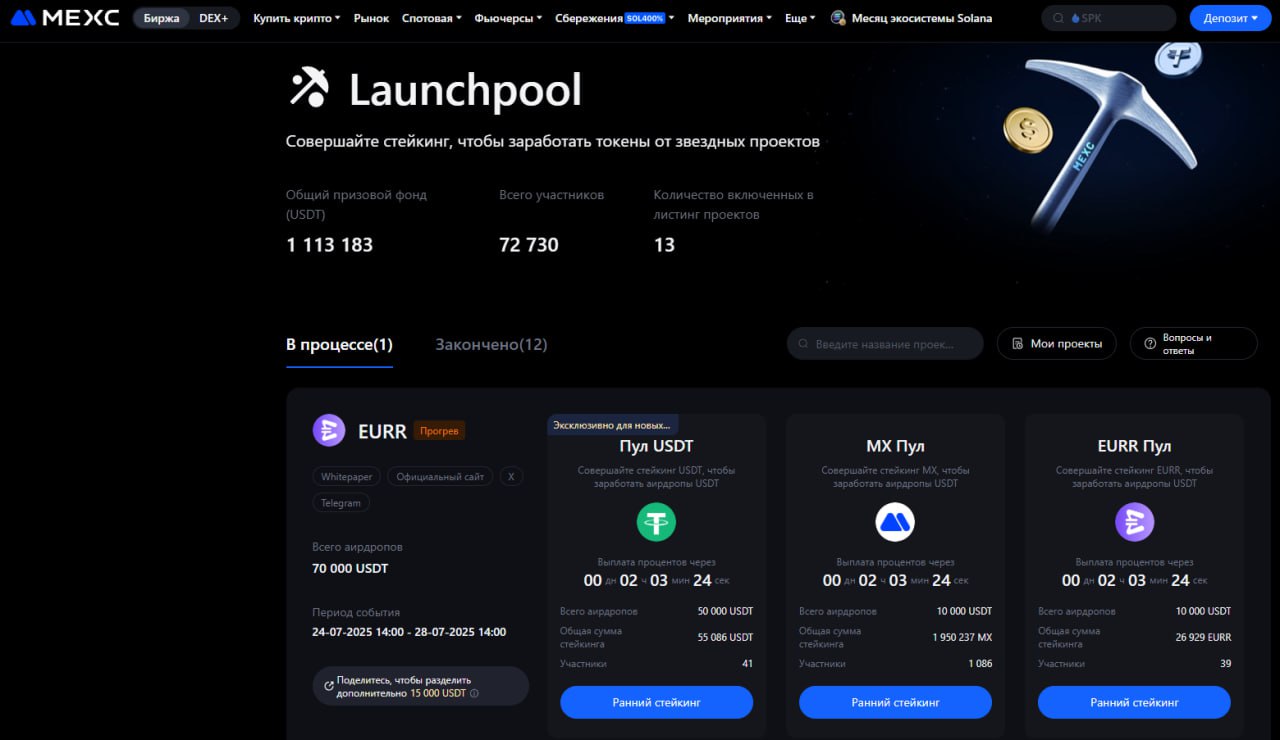Viewport: 1280px width, 740px height.
Task: Expand the Сбережения dropdown menu
Action: (614, 18)
